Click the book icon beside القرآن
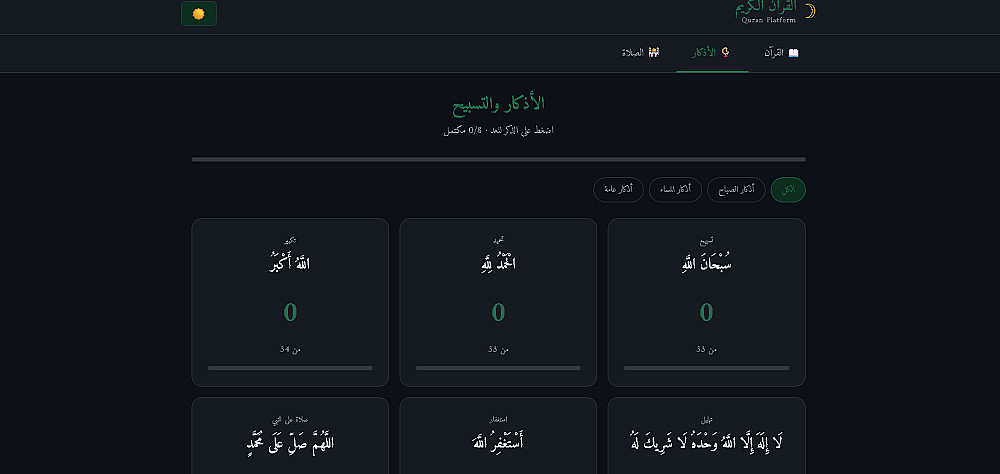 (x=793, y=52)
